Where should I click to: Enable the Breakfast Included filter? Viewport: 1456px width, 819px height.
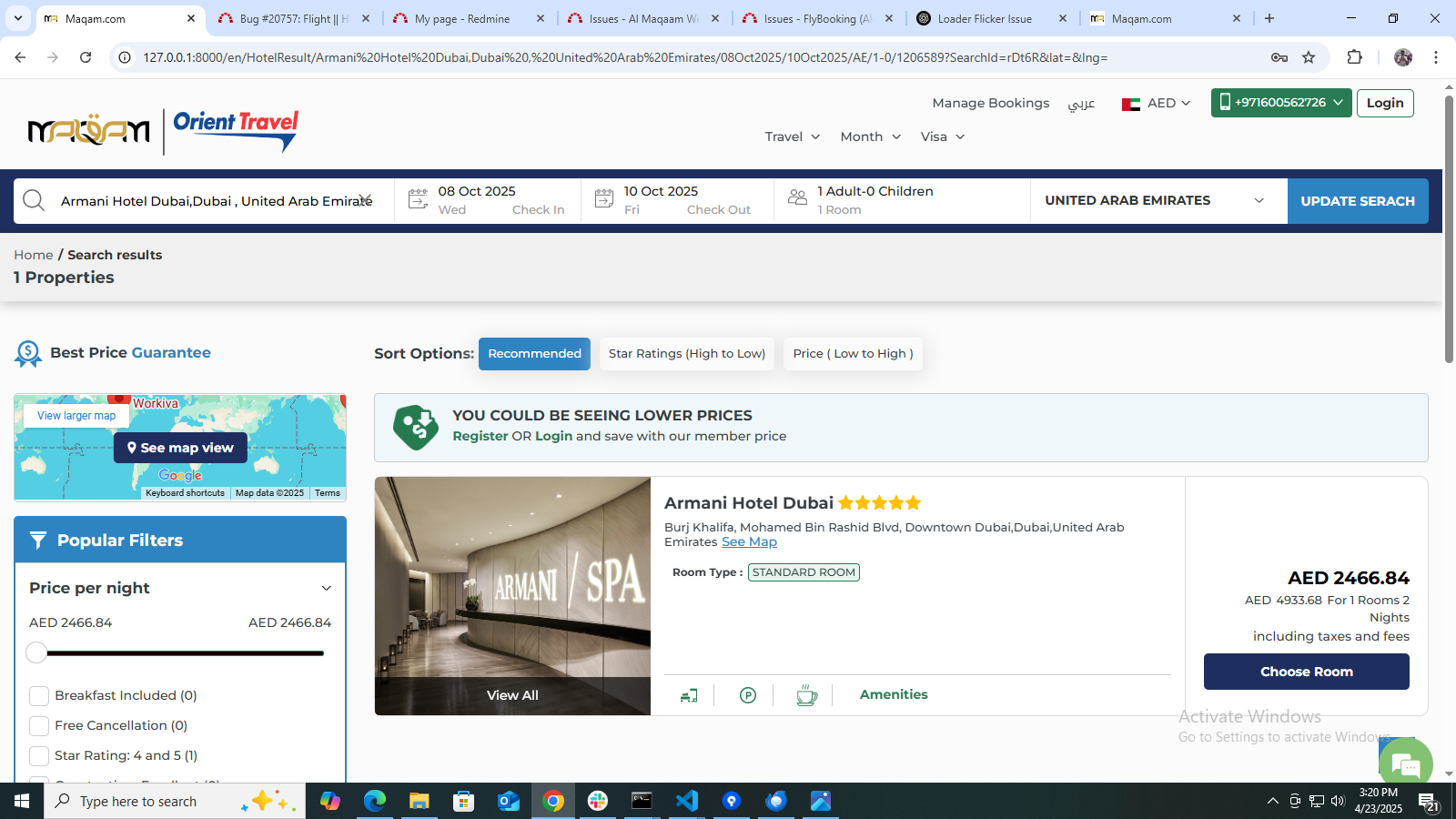pyautogui.click(x=39, y=696)
